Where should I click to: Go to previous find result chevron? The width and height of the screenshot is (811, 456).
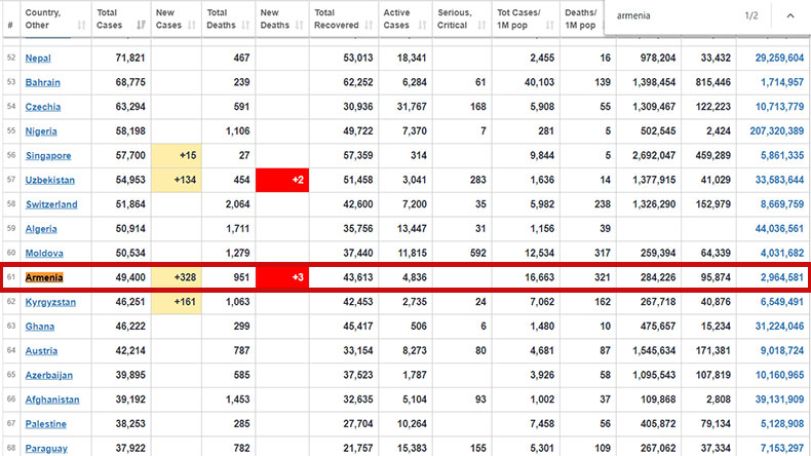pyautogui.click(x=790, y=16)
